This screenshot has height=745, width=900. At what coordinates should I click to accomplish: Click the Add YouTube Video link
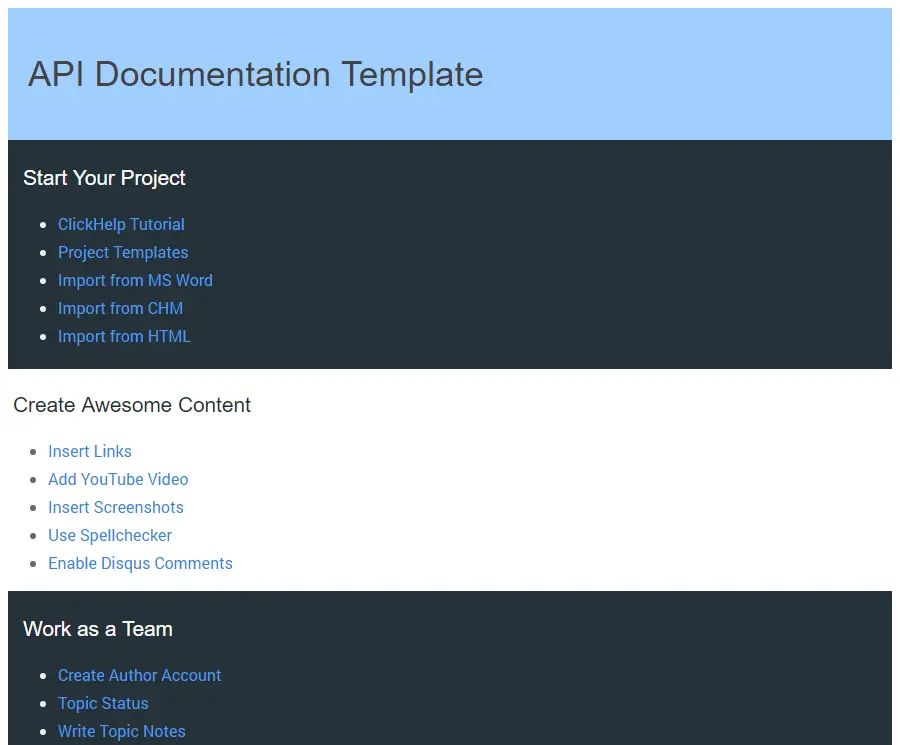click(x=118, y=480)
